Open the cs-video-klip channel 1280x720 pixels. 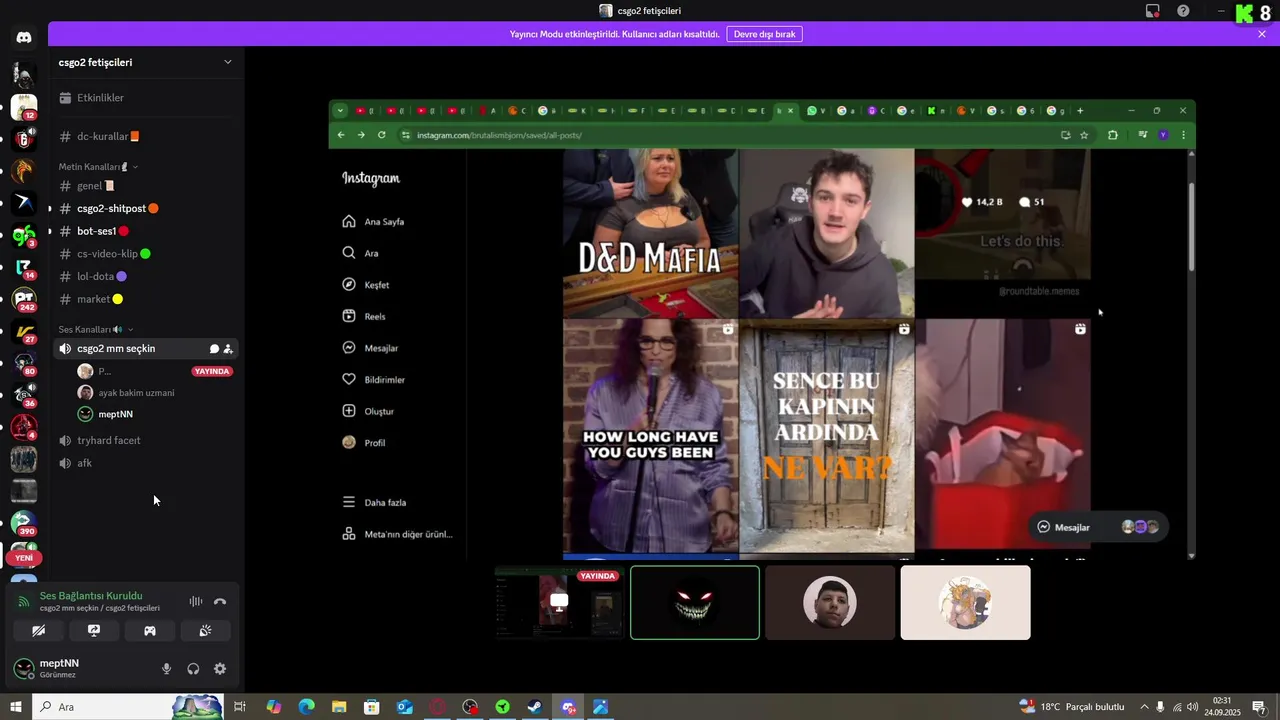tap(146, 254)
